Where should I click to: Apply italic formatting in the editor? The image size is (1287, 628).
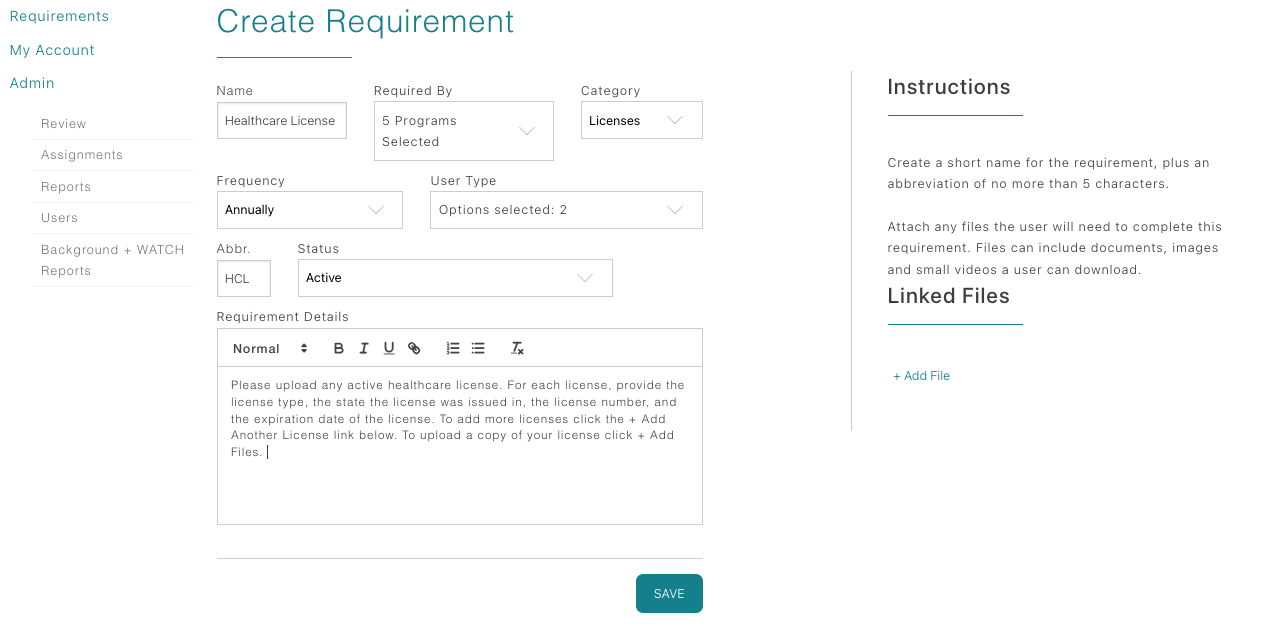(x=363, y=348)
